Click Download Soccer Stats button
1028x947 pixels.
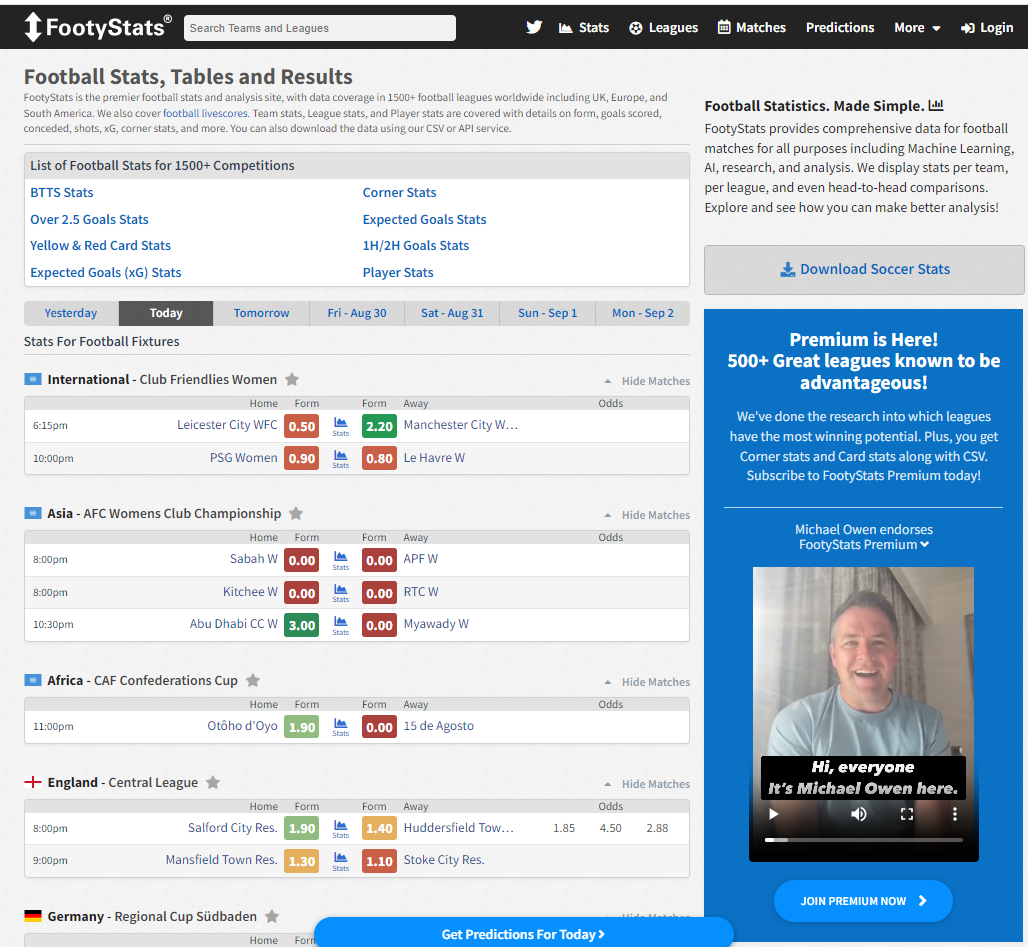[x=864, y=270]
